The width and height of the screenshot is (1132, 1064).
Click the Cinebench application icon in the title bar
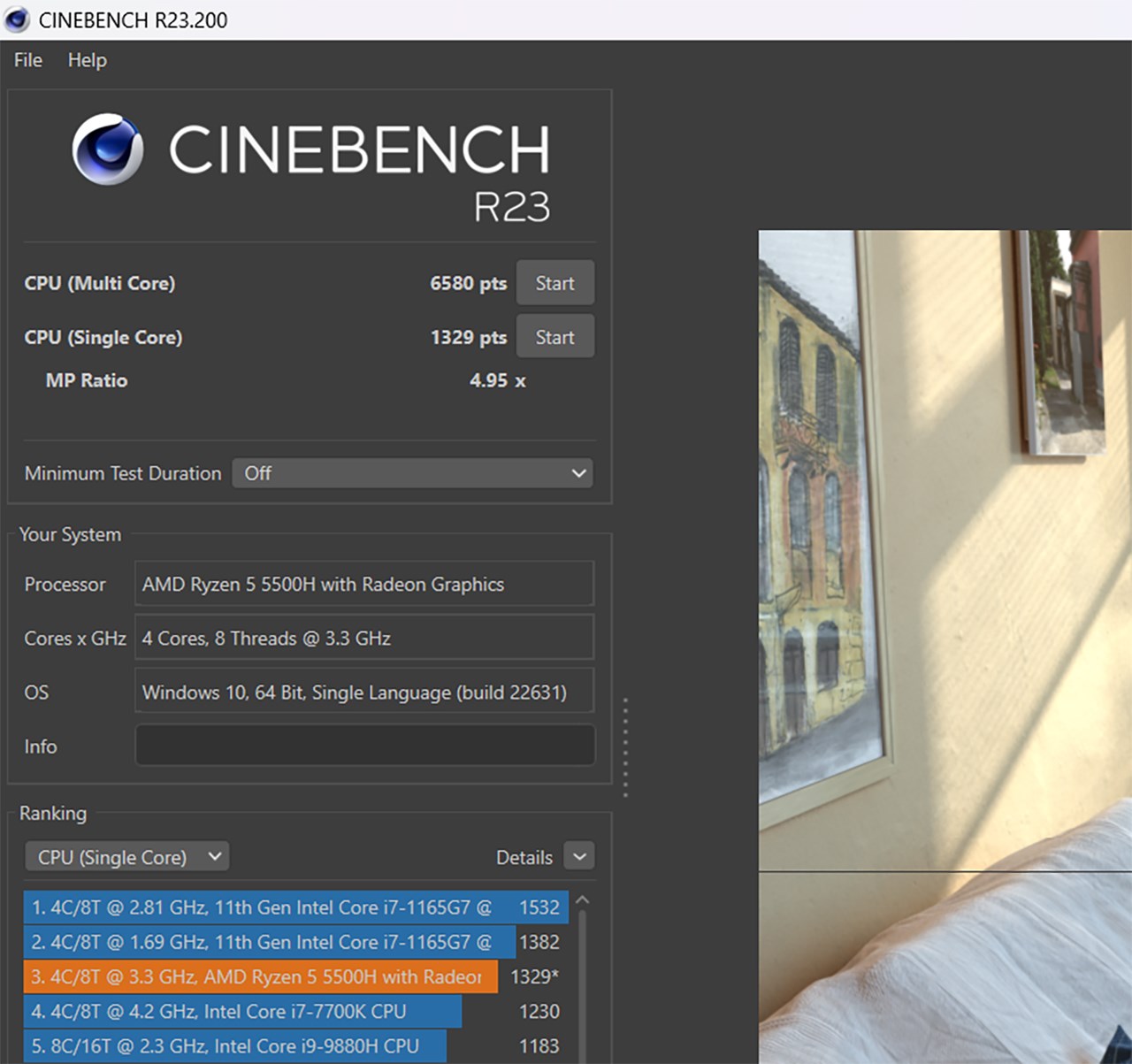(x=16, y=19)
